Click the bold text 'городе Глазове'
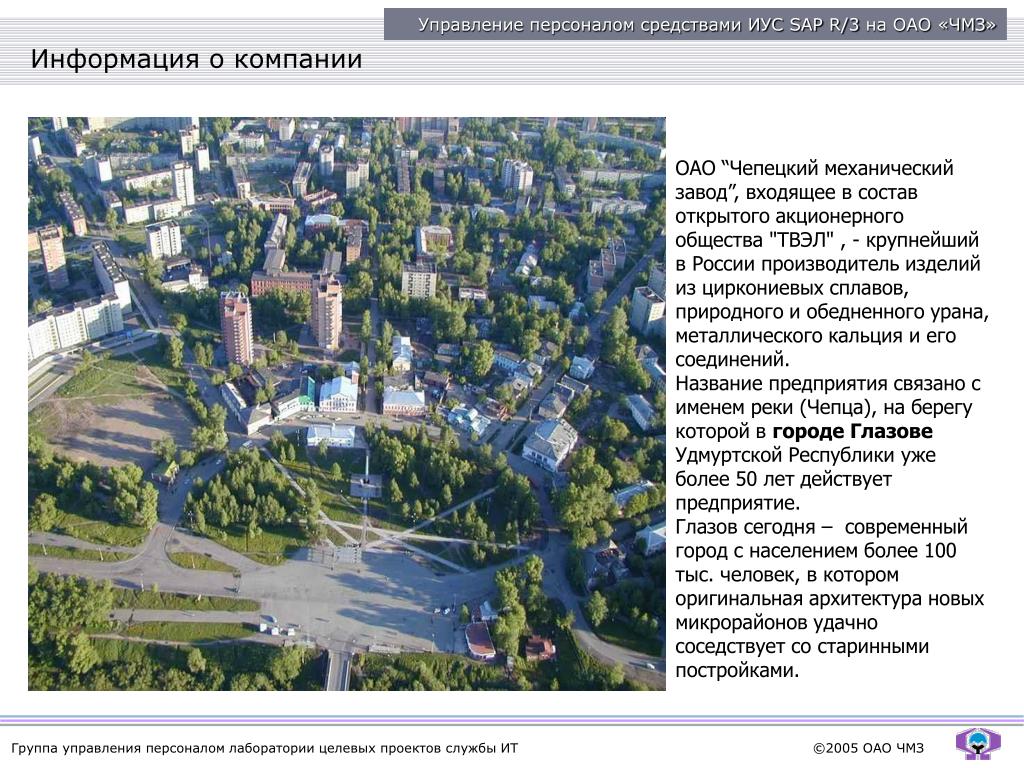Screen dimensions: 1024x768 (x=852, y=432)
